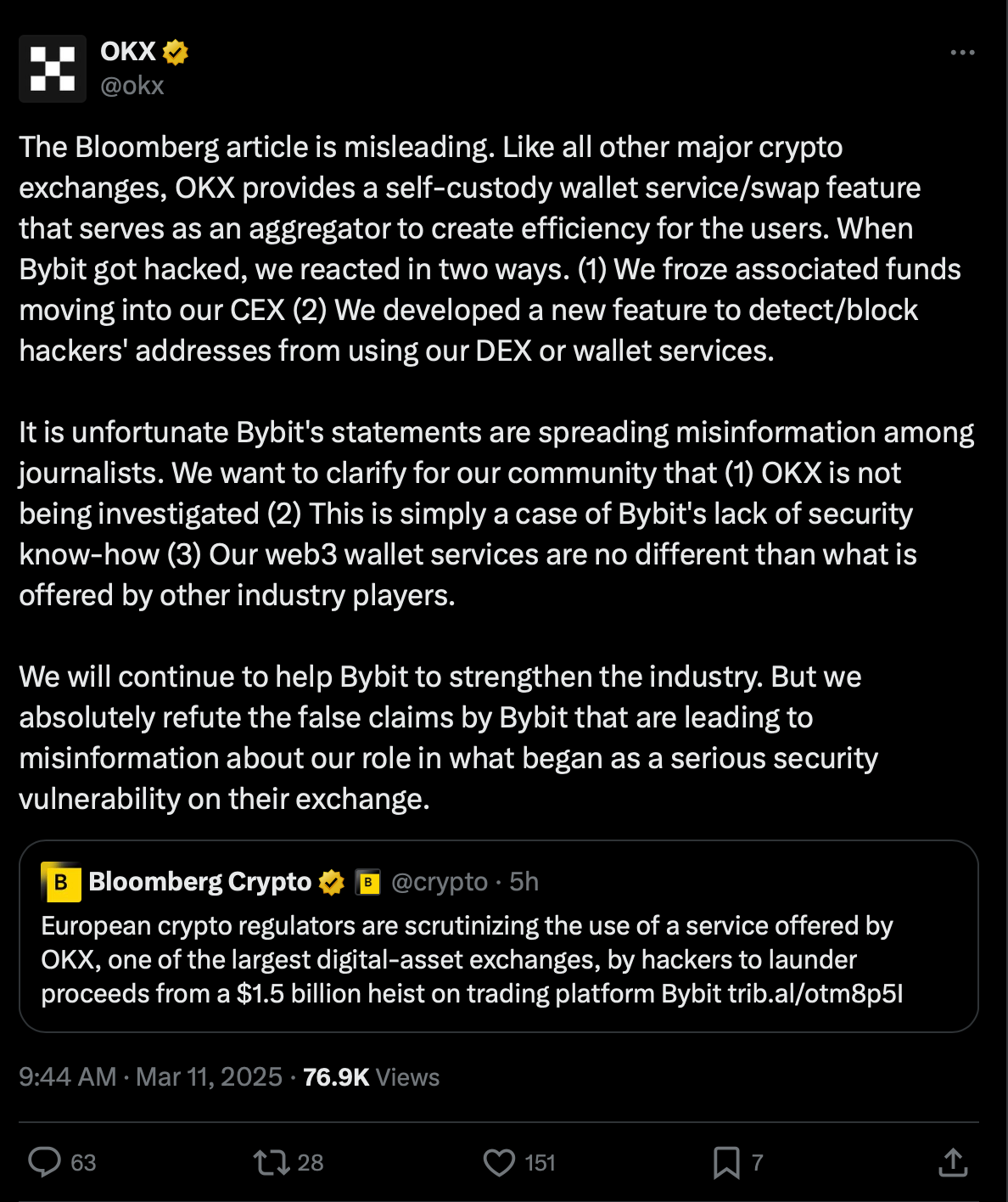
Task: Click the OKX profile avatar
Action: pos(53,69)
